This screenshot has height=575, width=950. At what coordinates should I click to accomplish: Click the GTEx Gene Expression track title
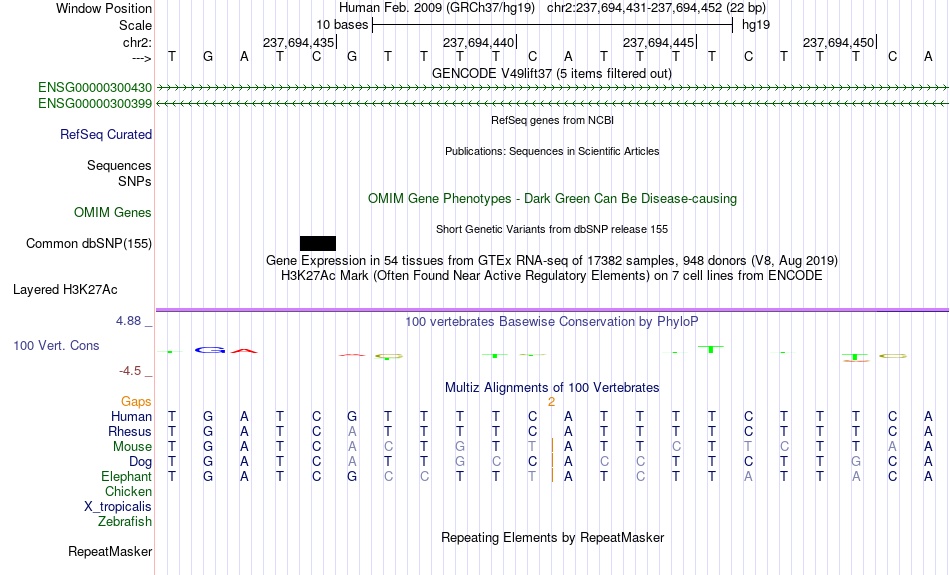click(552, 261)
